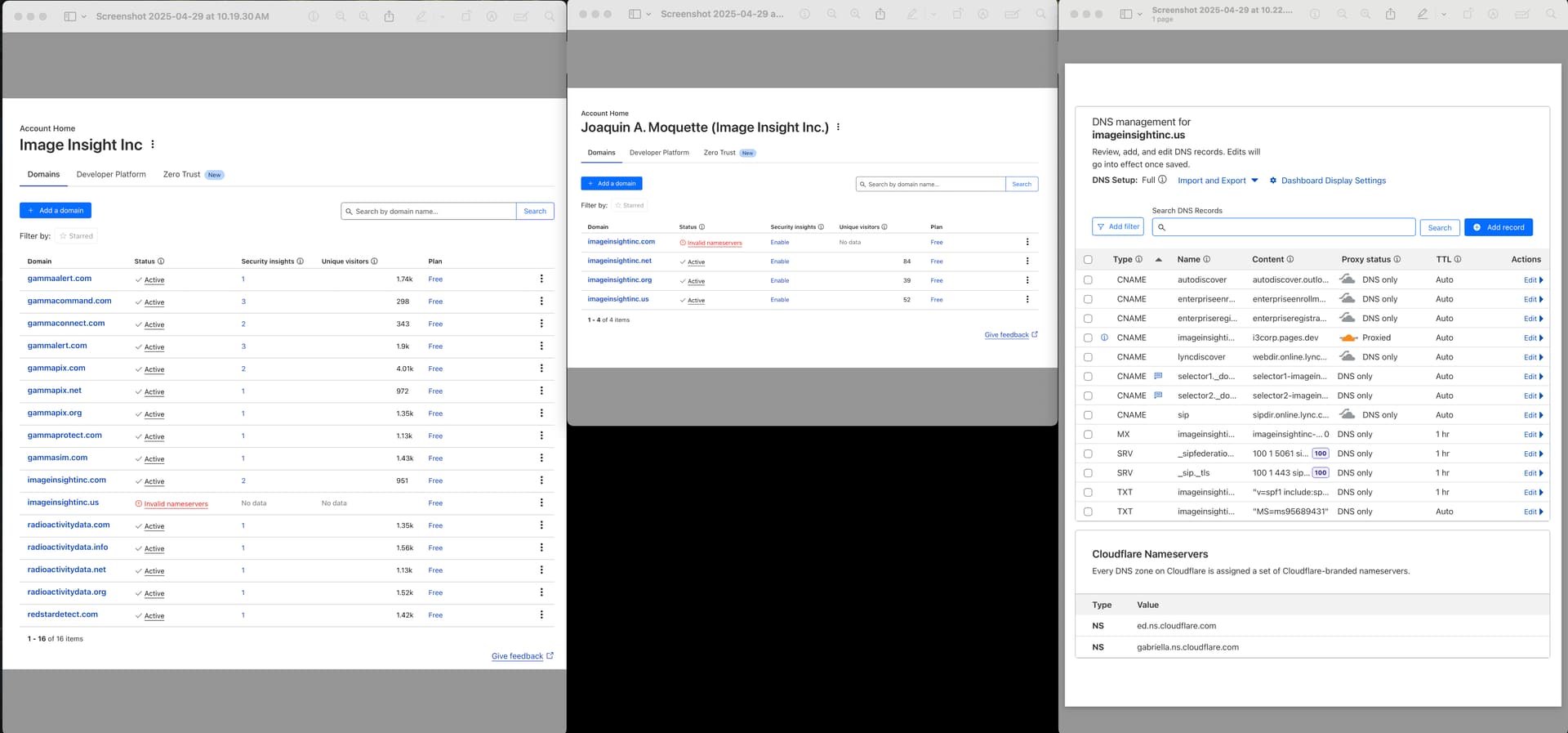Open markup options chevron in right Preview window
This screenshot has height=733, width=1568.
tap(1444, 14)
